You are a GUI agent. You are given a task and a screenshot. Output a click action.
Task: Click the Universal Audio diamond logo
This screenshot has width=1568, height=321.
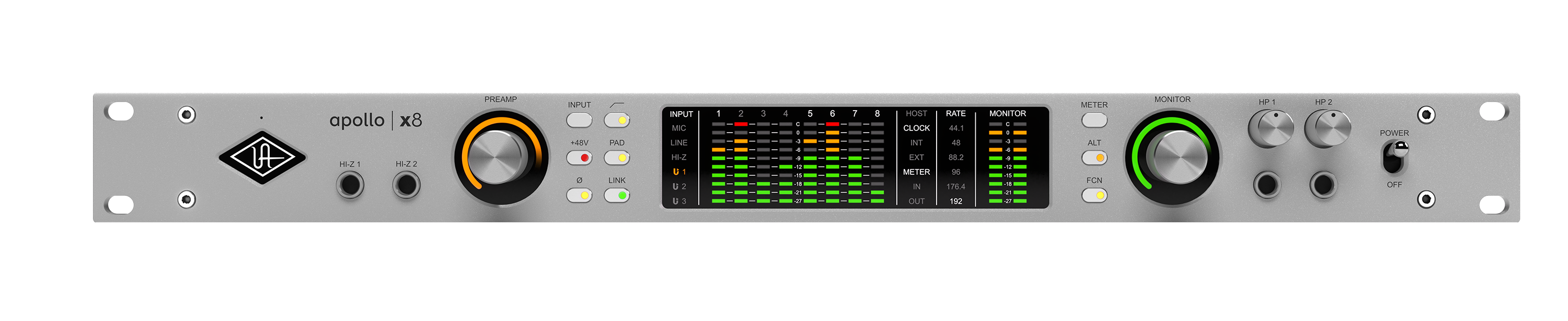coord(262,158)
